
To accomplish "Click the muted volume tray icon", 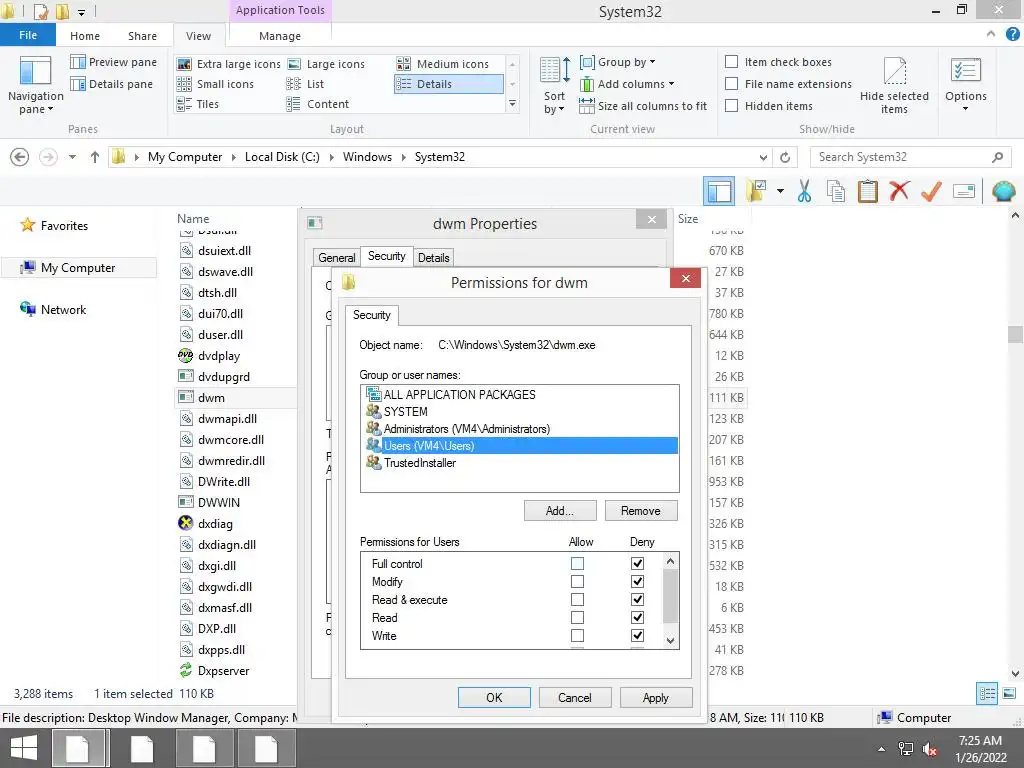I will (x=930, y=749).
